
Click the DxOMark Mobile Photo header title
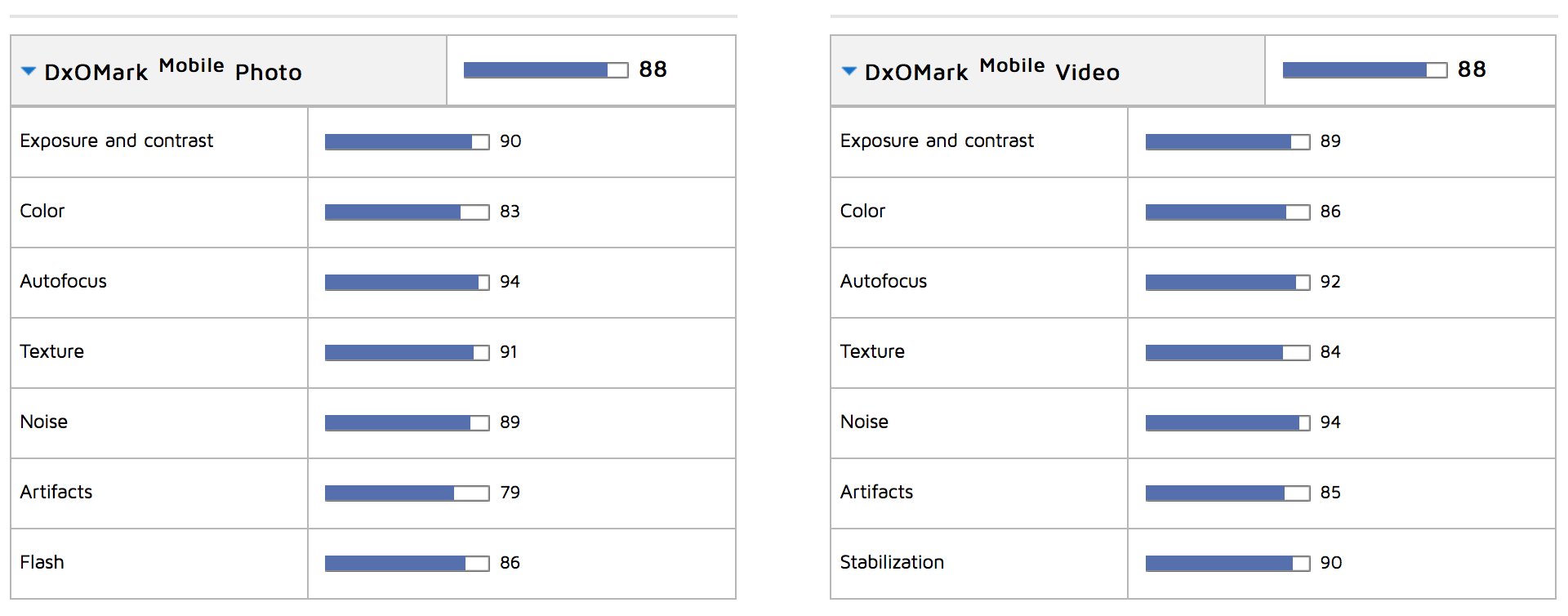pyautogui.click(x=173, y=71)
